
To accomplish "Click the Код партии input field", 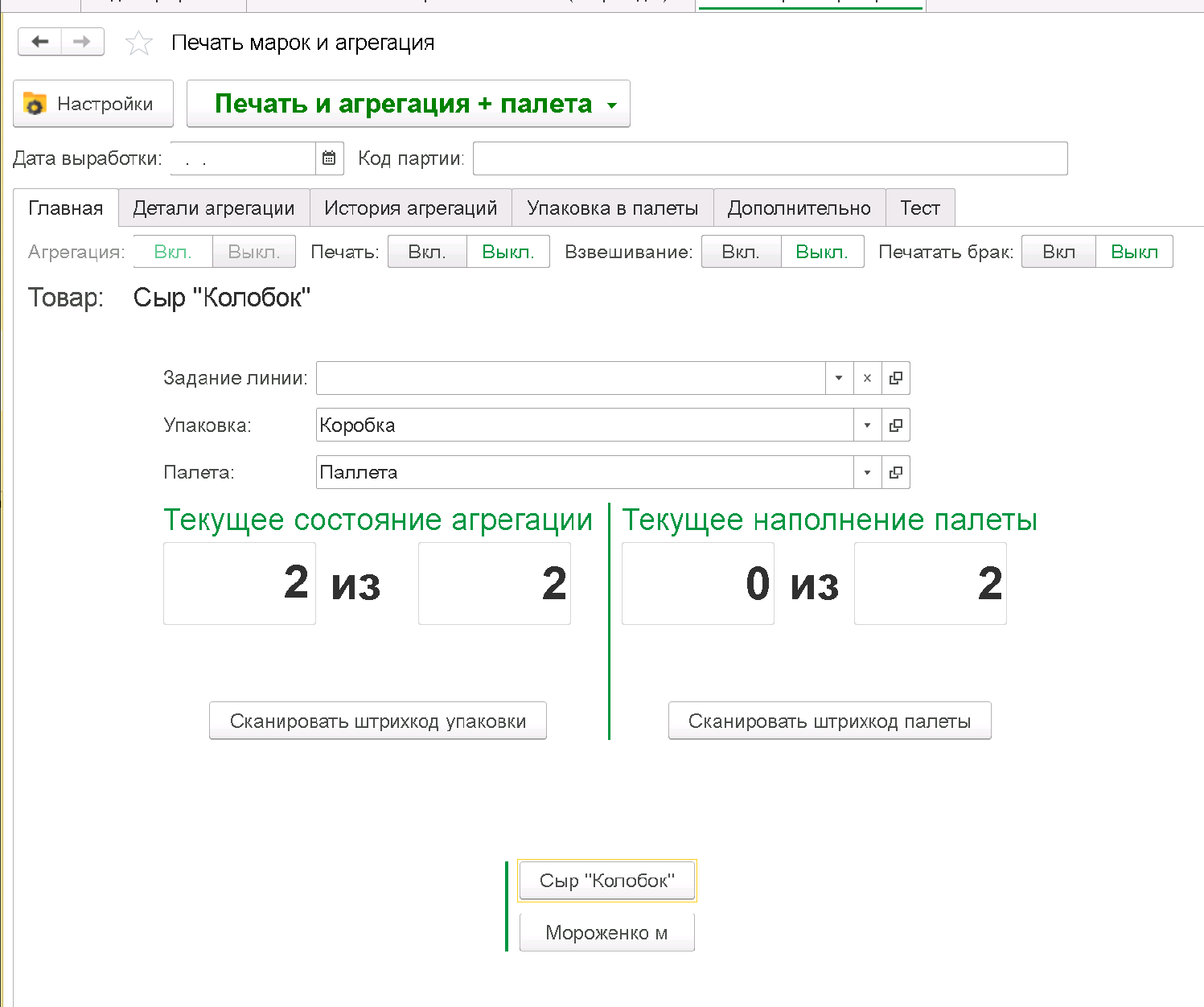I will [770, 158].
